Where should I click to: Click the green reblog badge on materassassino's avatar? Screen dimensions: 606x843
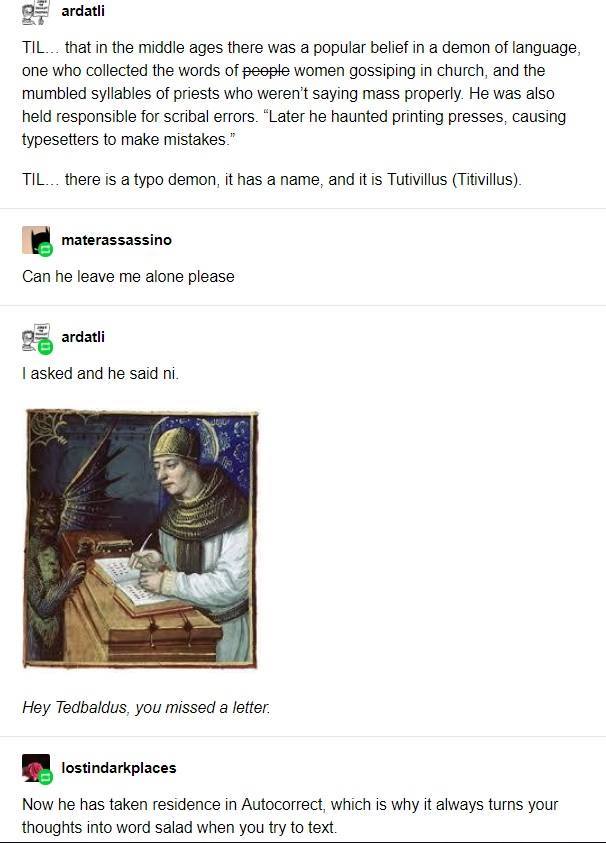click(46, 249)
